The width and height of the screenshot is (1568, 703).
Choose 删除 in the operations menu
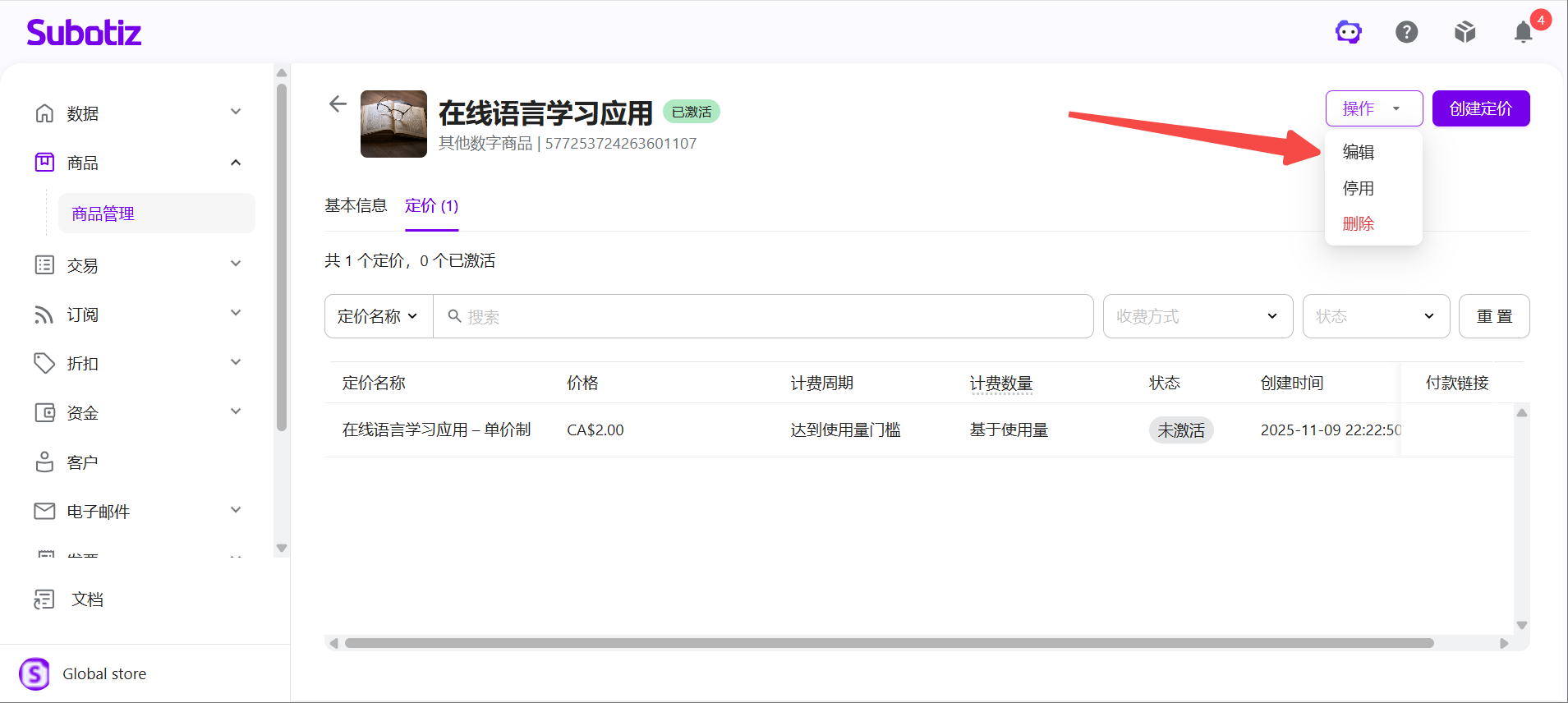(x=1359, y=223)
